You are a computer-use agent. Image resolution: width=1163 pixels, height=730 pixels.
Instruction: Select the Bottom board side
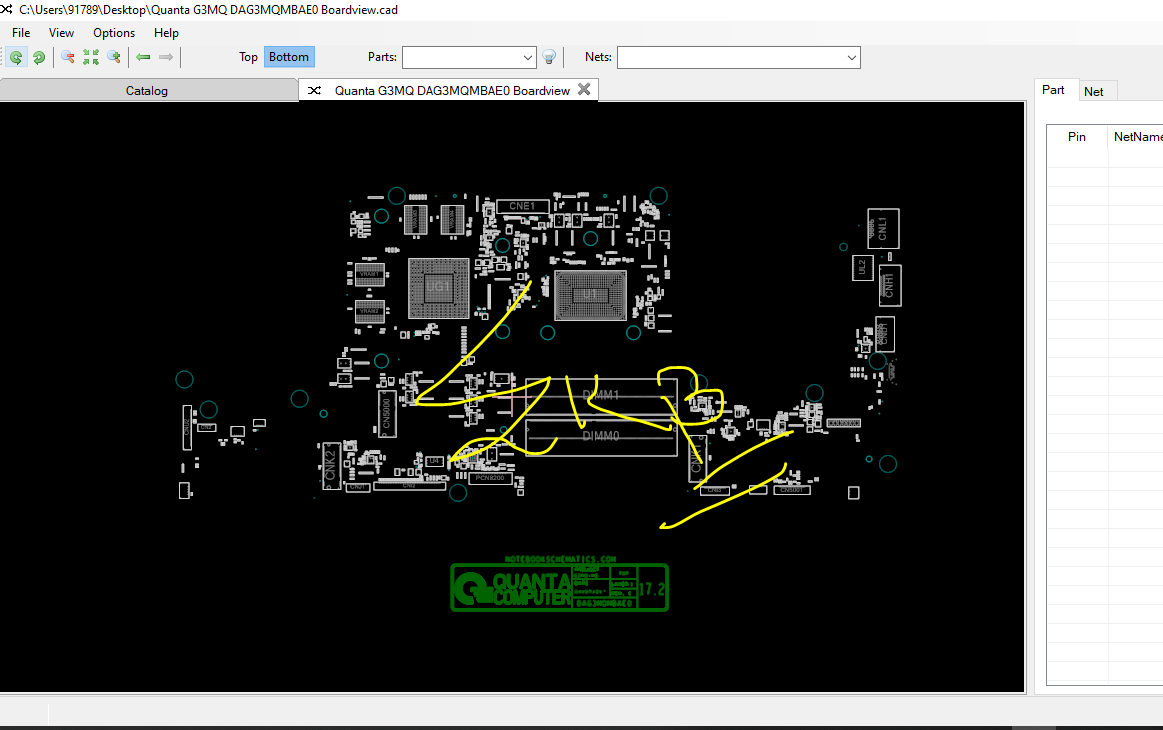click(289, 57)
